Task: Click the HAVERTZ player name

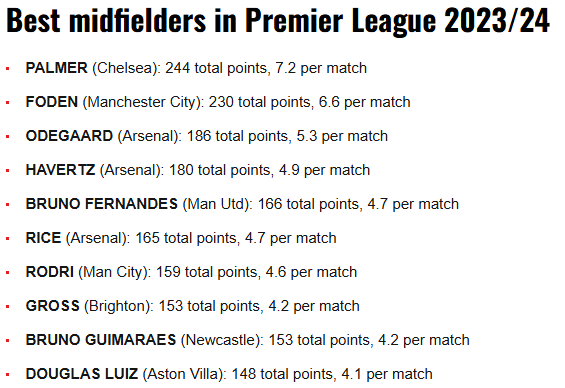Action: click(61, 170)
